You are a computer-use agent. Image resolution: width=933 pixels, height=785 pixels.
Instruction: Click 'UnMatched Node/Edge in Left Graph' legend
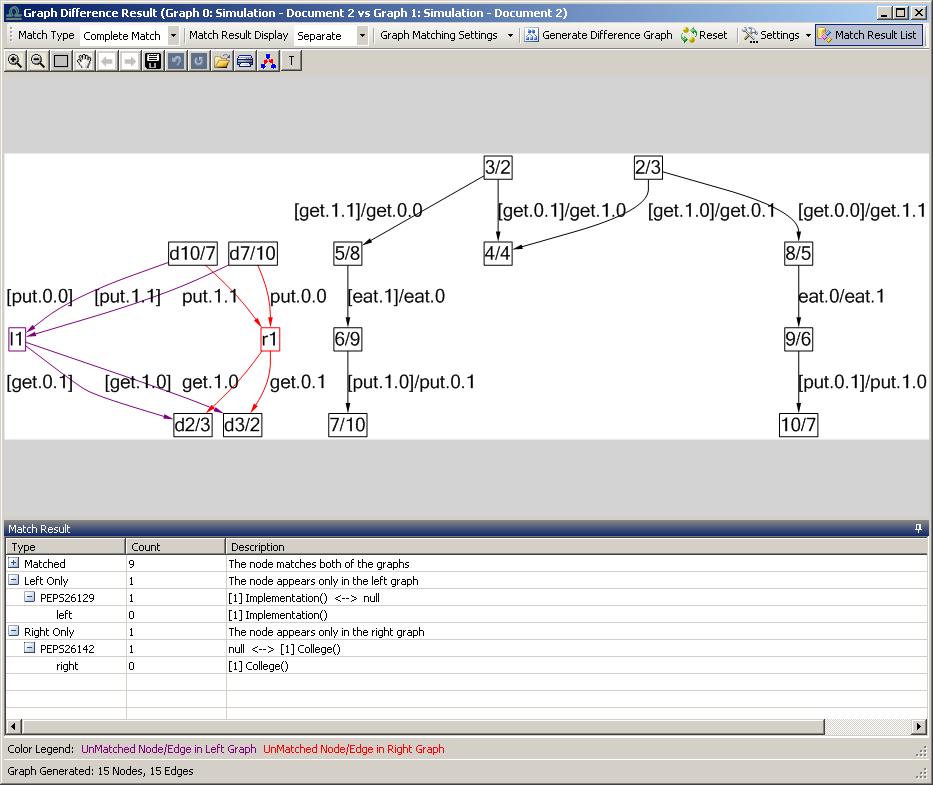(168, 749)
